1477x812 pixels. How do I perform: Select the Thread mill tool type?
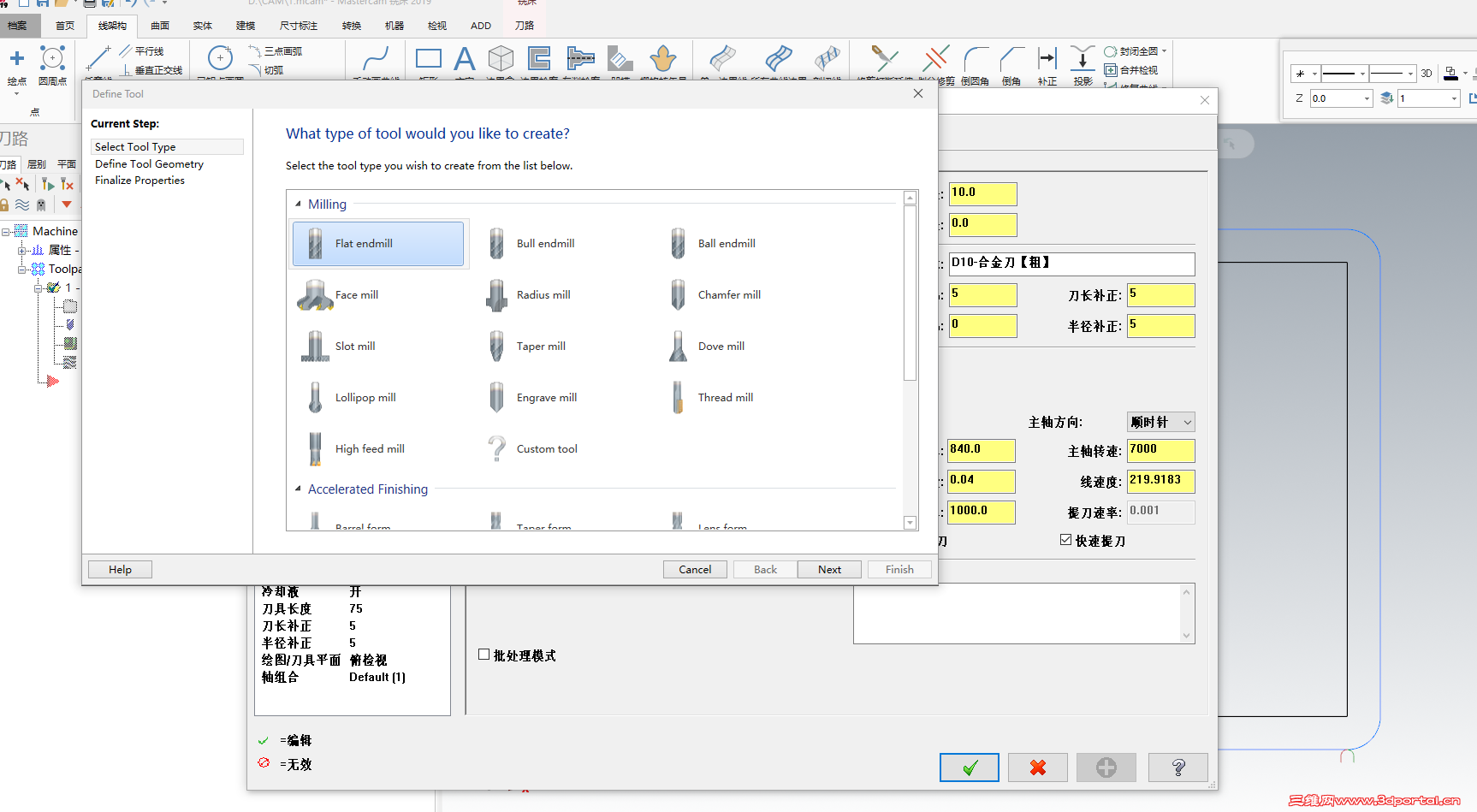click(x=712, y=398)
